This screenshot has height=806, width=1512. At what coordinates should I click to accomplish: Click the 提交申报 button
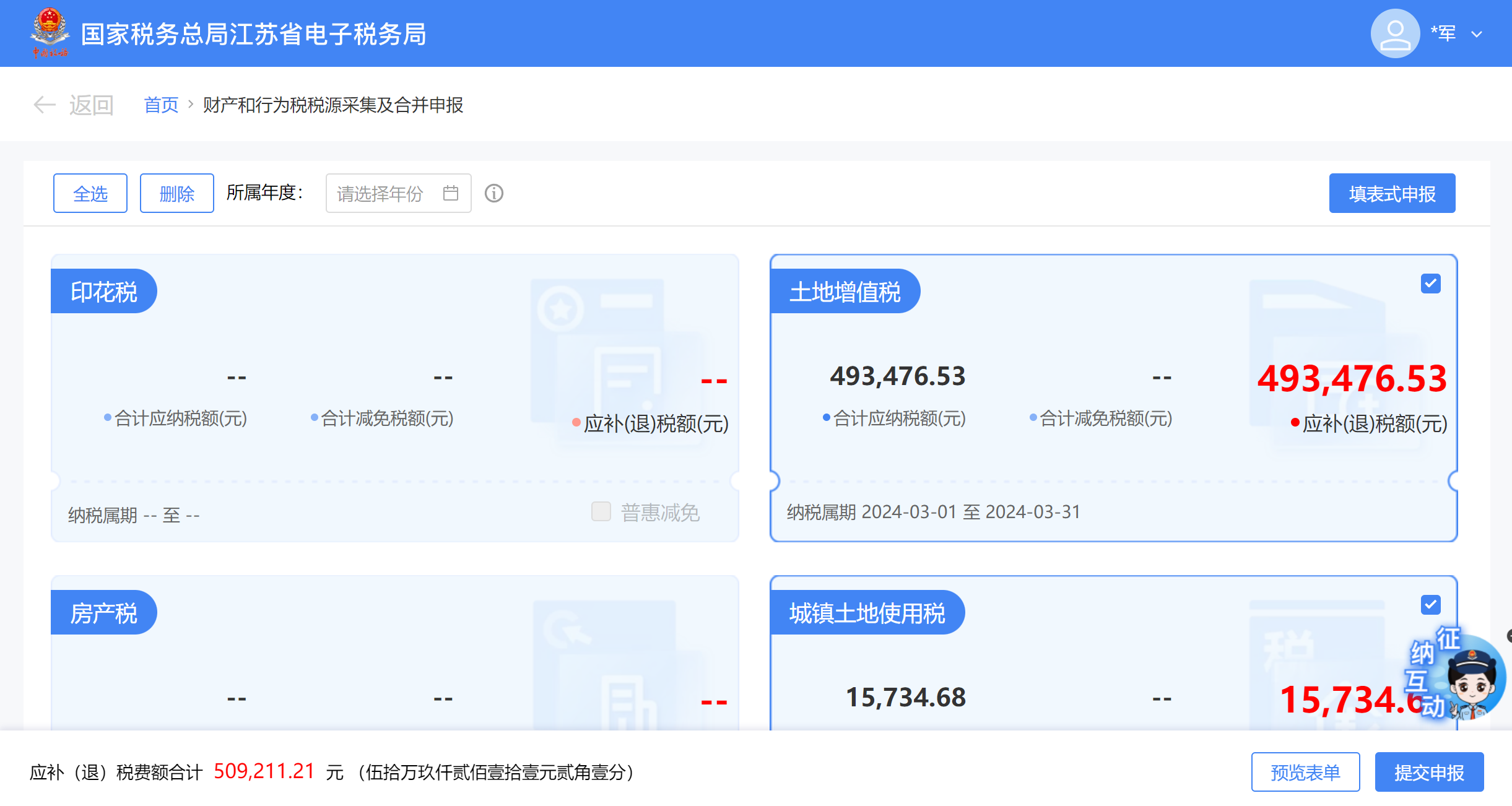(1428, 772)
